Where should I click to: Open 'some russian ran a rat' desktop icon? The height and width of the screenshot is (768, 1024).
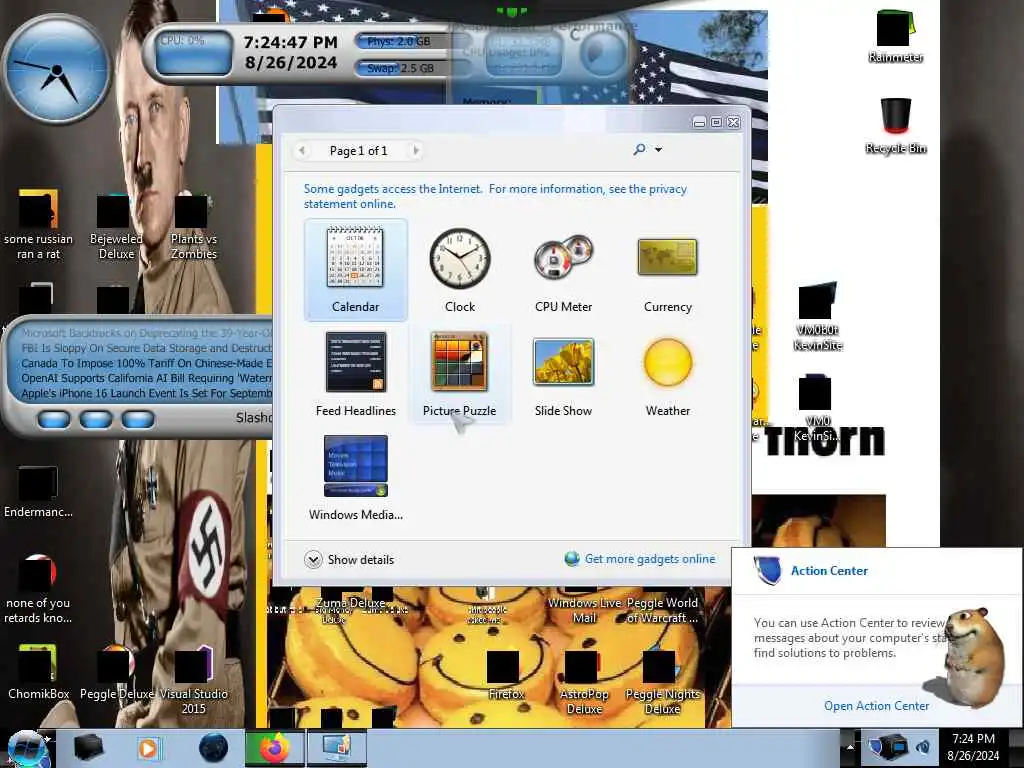pyautogui.click(x=38, y=226)
